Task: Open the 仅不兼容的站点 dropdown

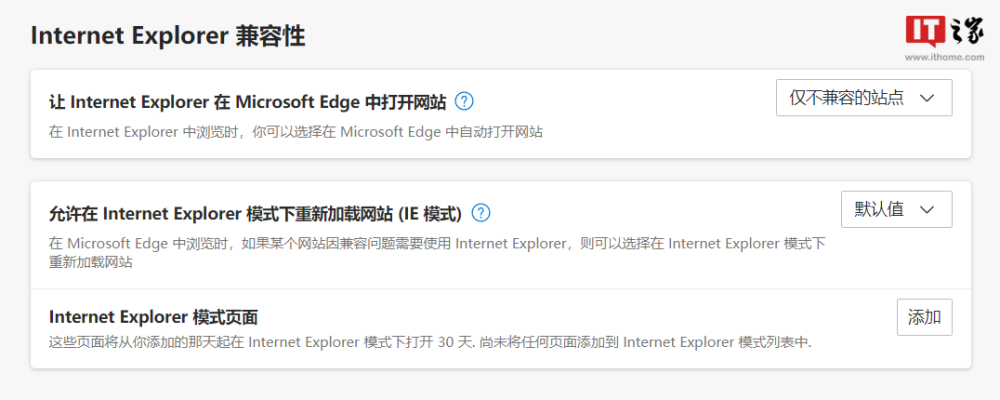Action: pyautogui.click(x=864, y=98)
